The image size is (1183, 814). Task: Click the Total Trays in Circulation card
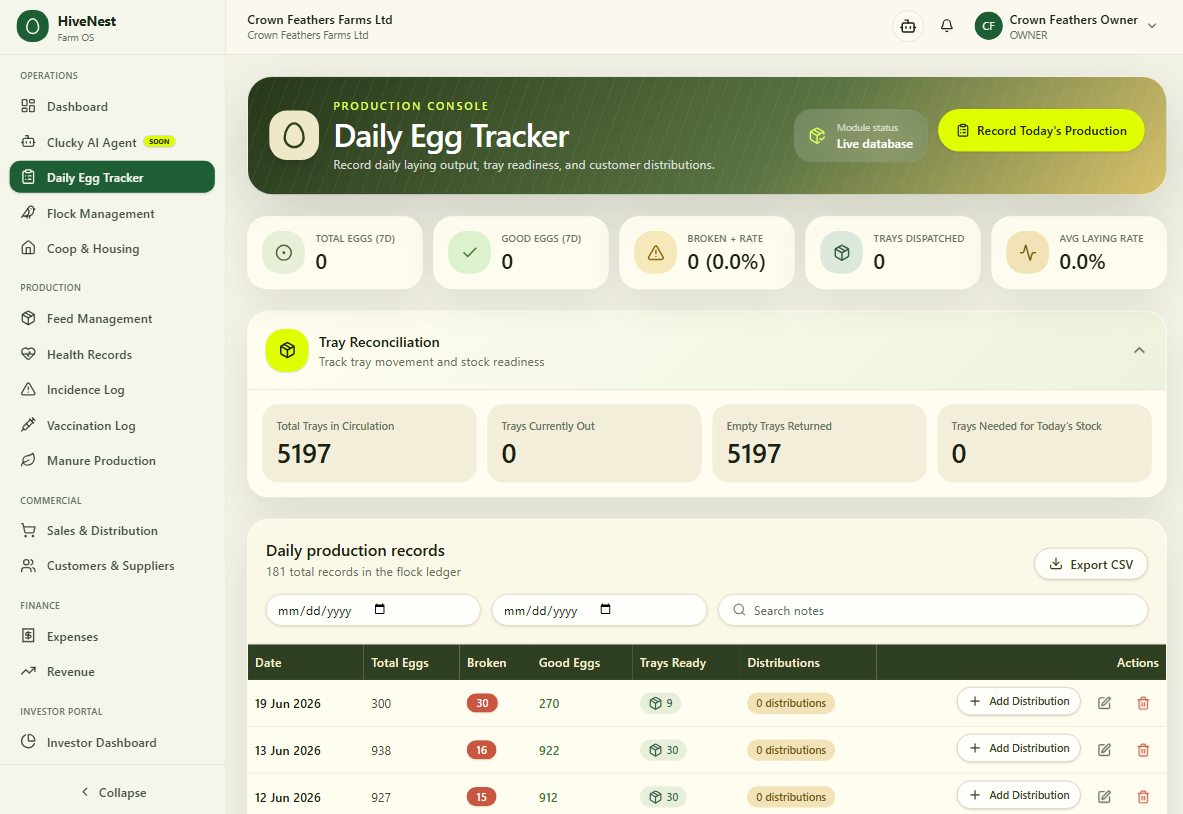click(x=370, y=444)
